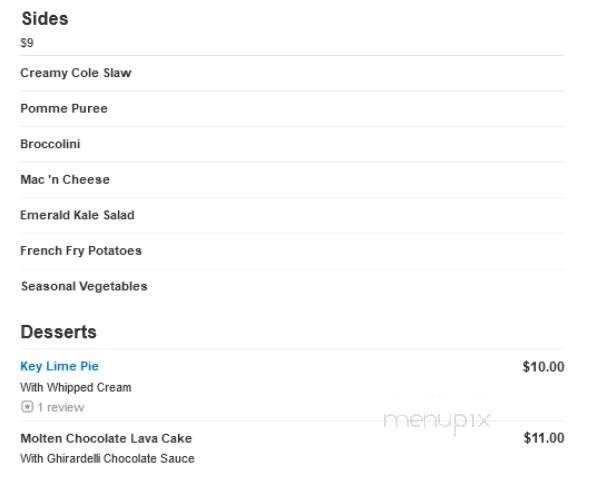Image resolution: width=616 pixels, height=503 pixels.
Task: Click the review star icon
Action: click(27, 407)
